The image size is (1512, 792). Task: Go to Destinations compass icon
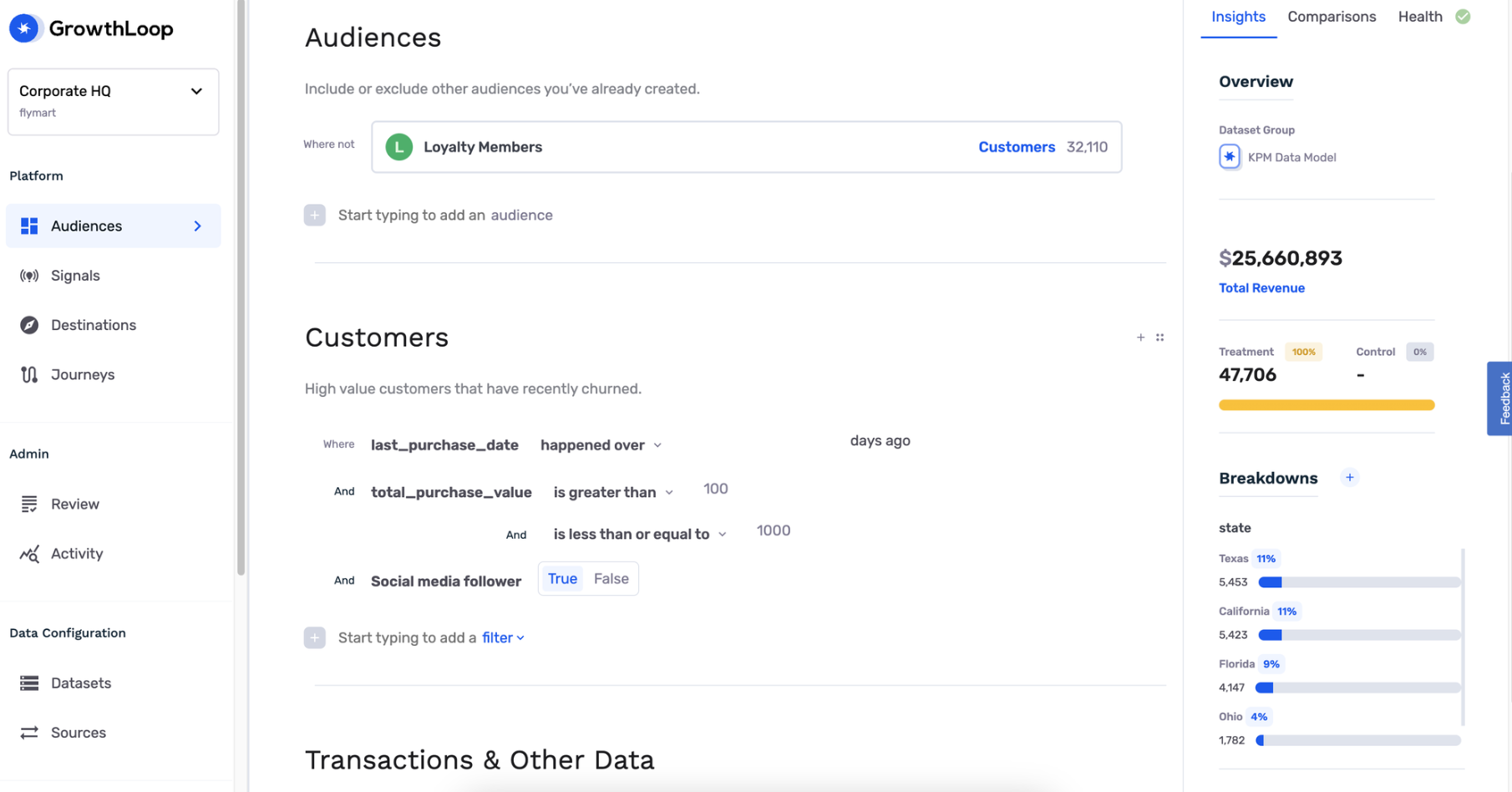[29, 325]
